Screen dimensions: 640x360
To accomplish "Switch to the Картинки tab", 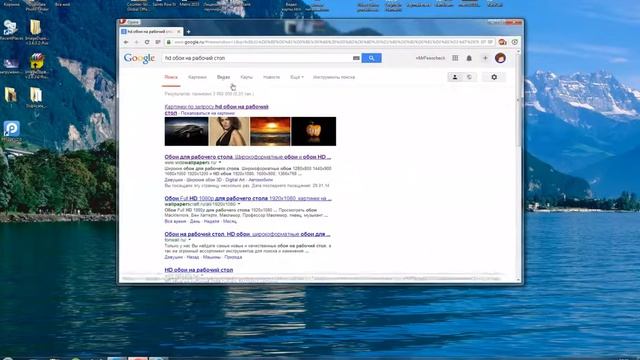I will tap(198, 77).
